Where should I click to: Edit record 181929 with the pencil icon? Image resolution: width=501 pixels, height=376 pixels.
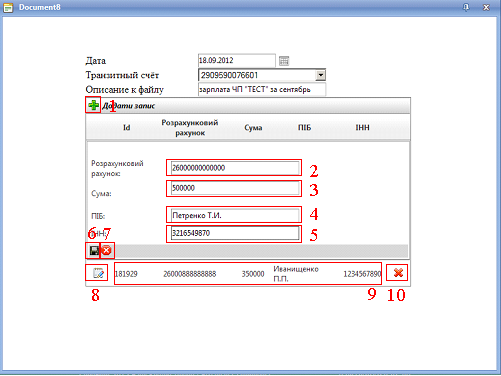[x=98, y=273]
